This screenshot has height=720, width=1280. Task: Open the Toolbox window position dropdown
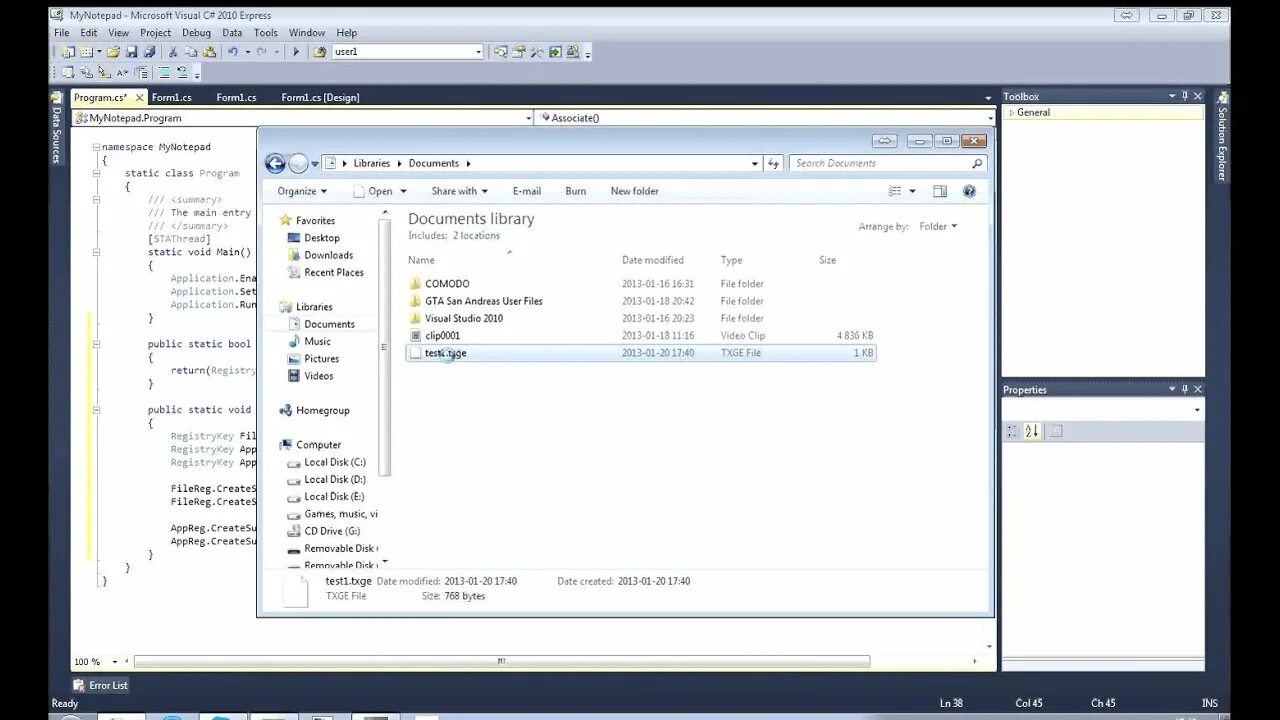coord(1172,96)
